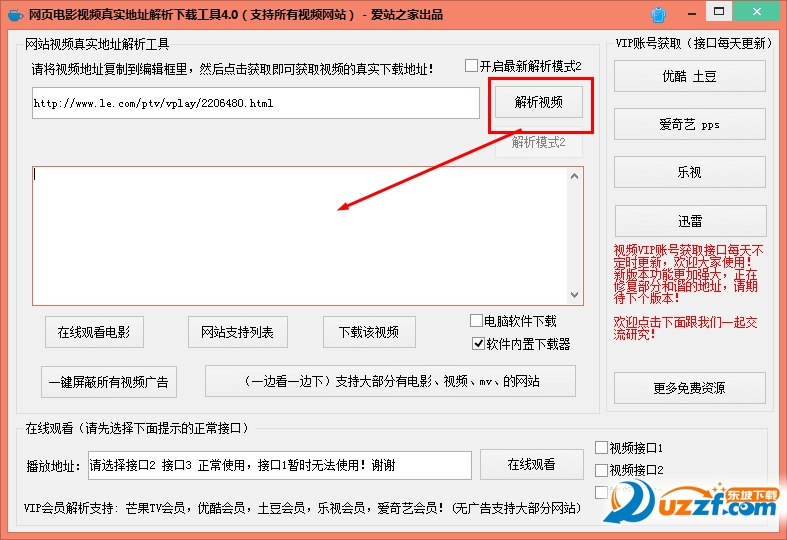
Task: Click 一键屏蔽所有视频广告 button
Action: (109, 382)
